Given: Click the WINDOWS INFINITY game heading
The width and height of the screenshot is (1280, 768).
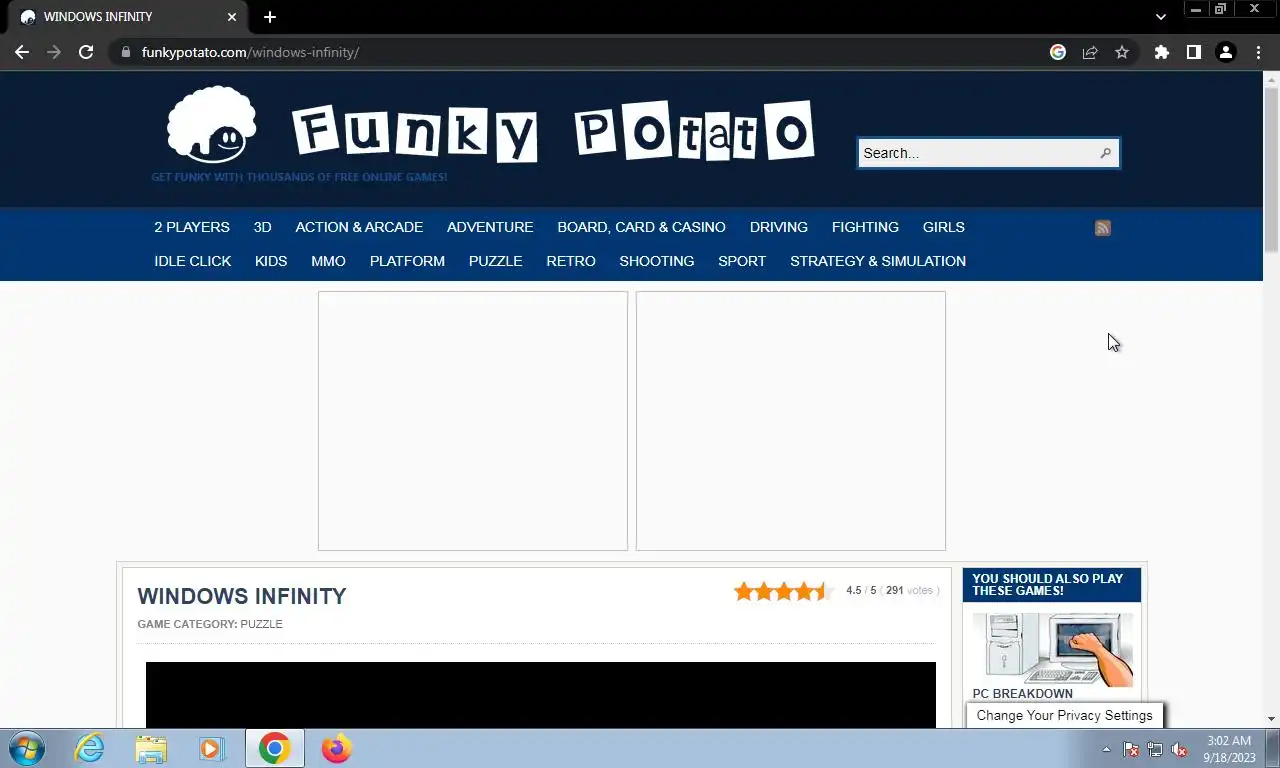Looking at the screenshot, I should tap(242, 596).
